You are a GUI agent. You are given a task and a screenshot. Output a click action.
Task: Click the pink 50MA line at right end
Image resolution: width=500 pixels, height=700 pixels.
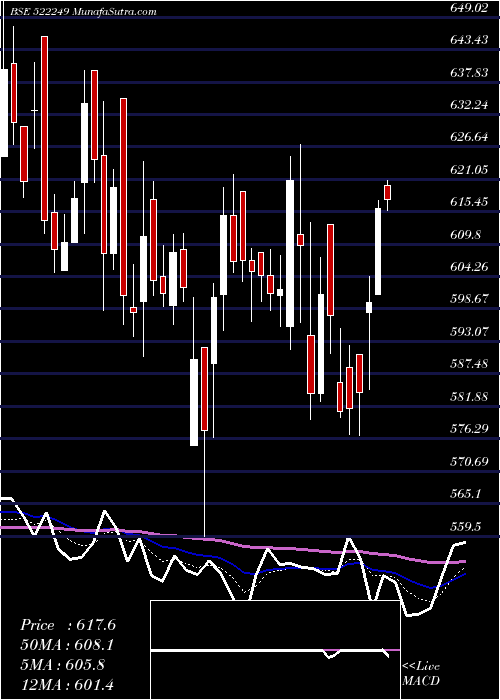[462, 562]
